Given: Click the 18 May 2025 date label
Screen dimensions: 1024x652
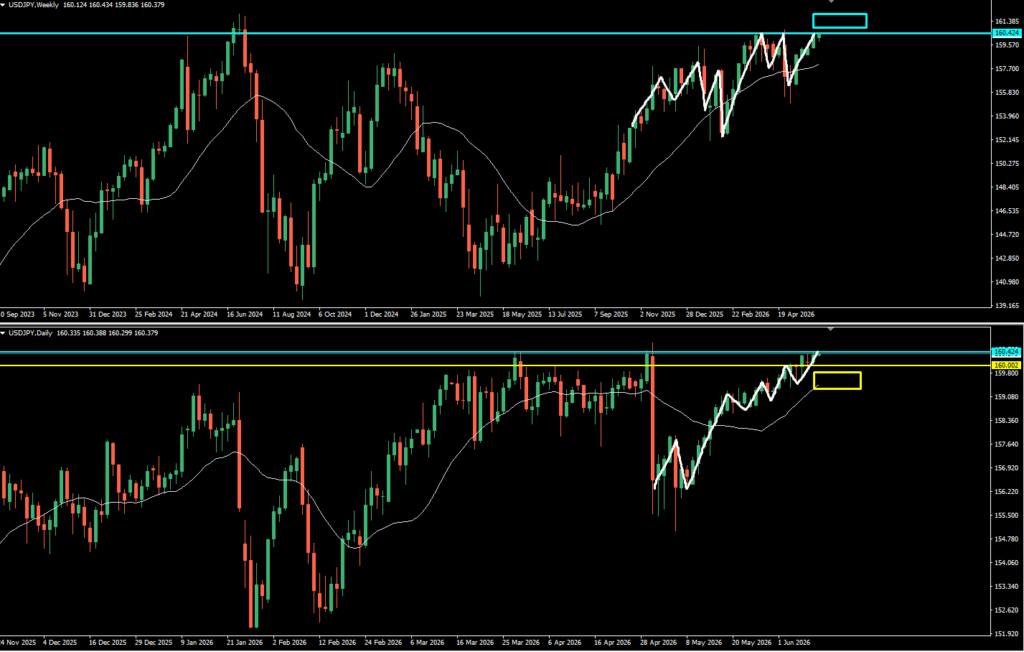Looking at the screenshot, I should click(522, 314).
